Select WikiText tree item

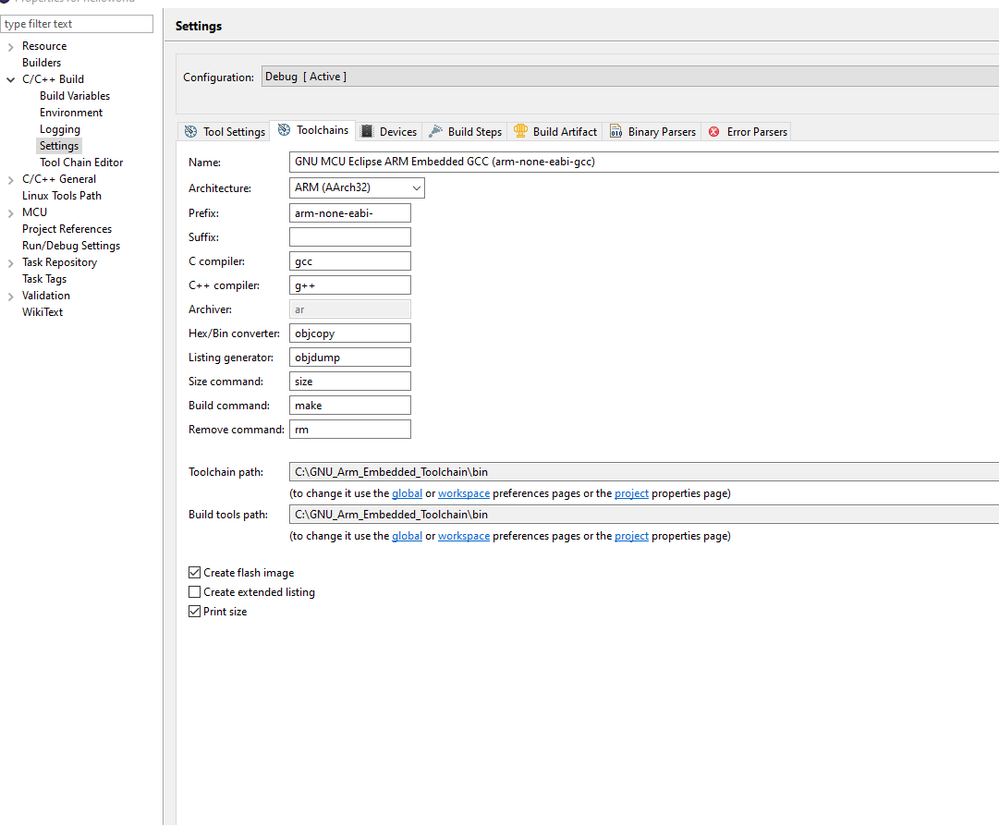click(x=42, y=312)
